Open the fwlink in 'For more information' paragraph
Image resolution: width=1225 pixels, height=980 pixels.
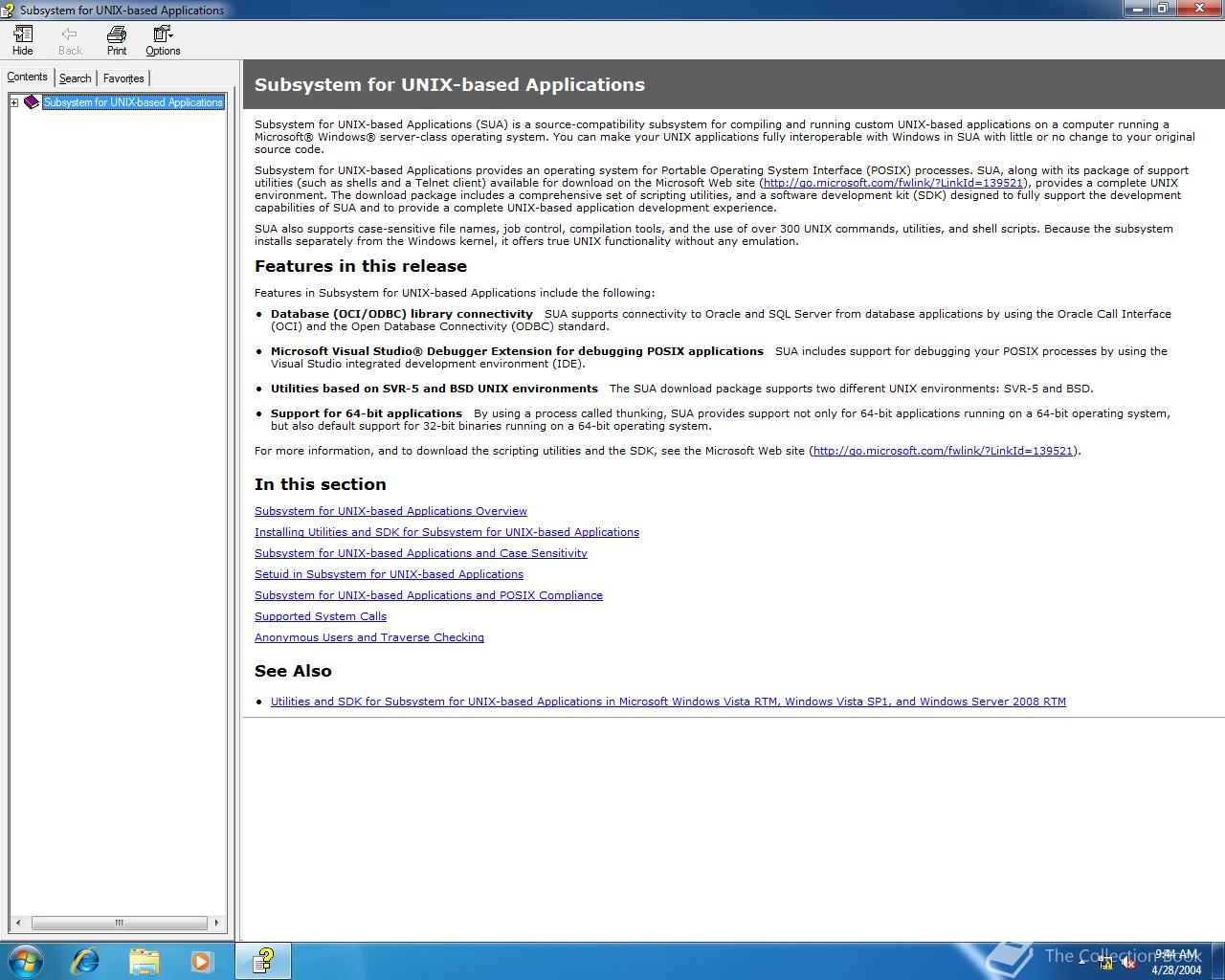tap(943, 451)
